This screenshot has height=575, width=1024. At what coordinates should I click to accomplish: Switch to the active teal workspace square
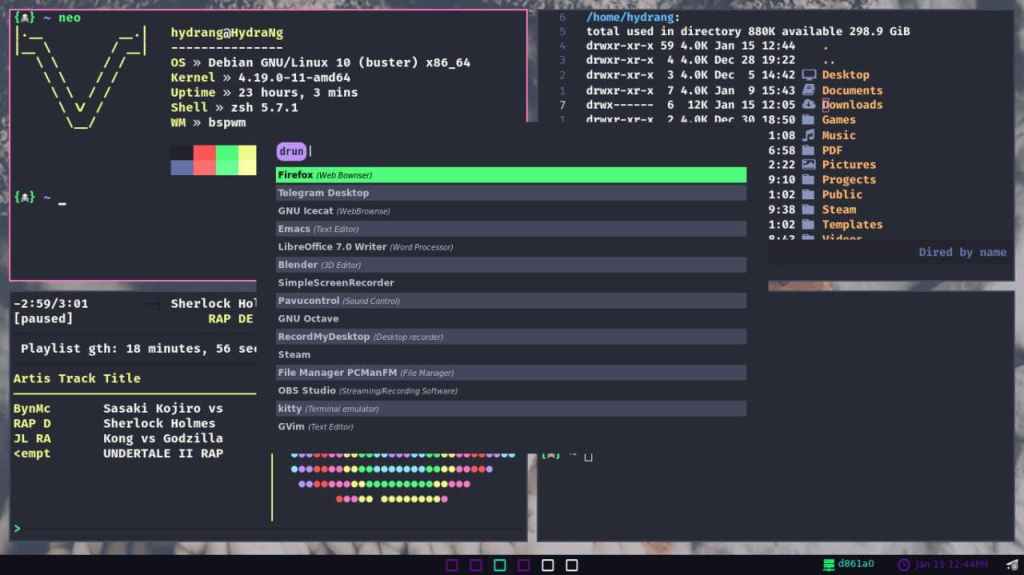point(500,565)
